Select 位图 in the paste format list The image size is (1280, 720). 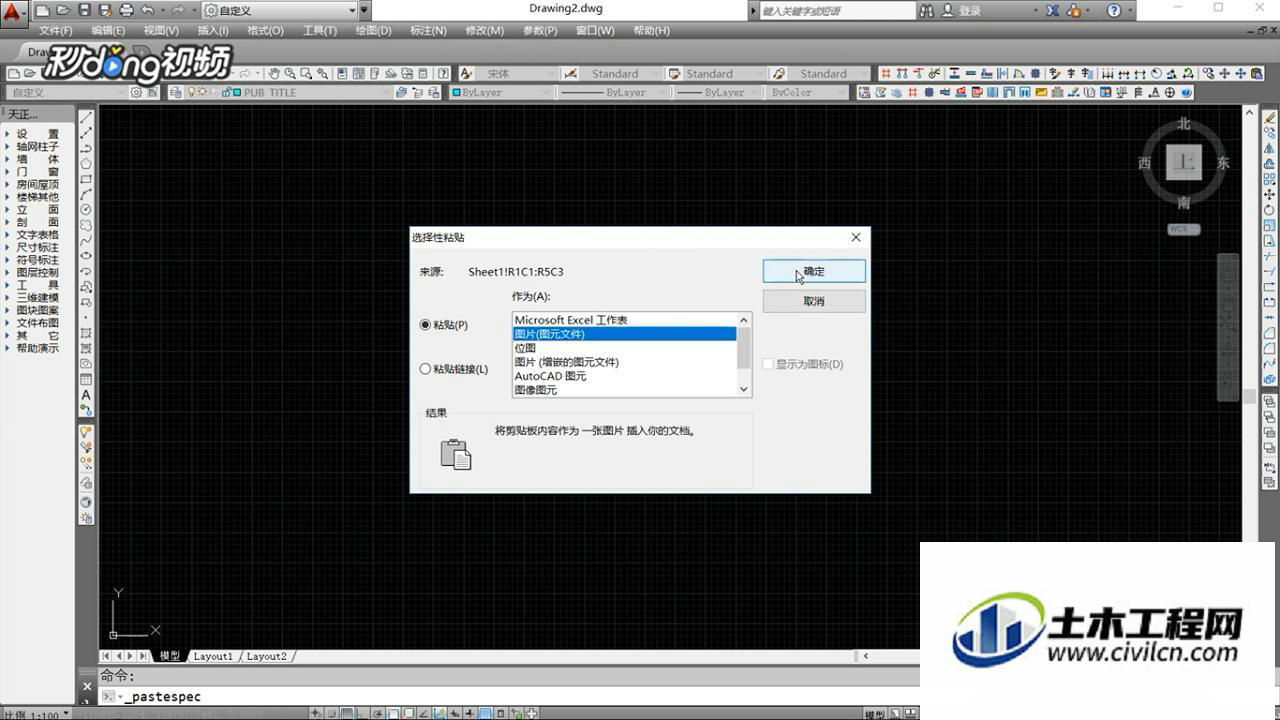click(x=523, y=347)
